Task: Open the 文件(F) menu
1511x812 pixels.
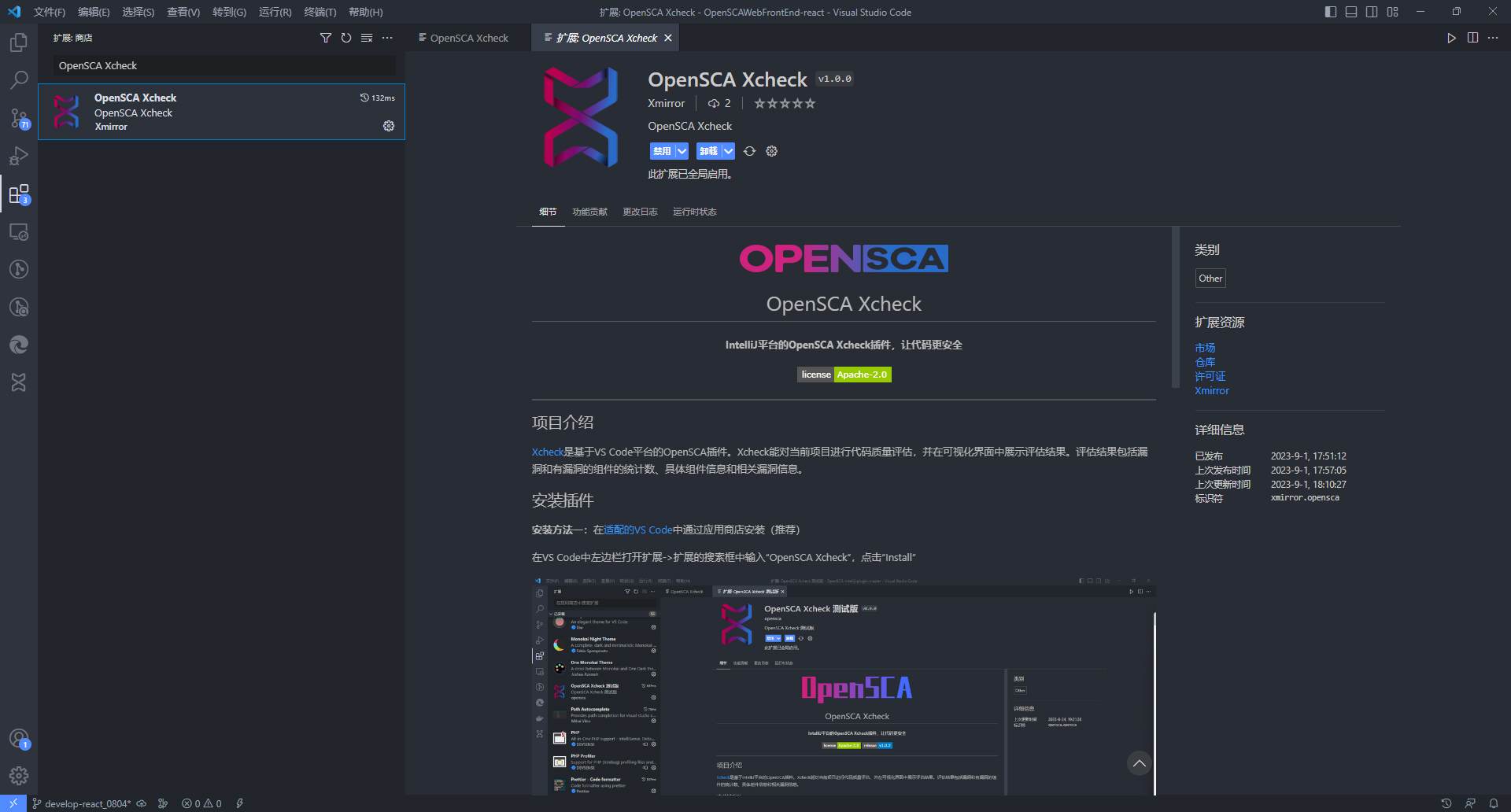Action: [50, 12]
